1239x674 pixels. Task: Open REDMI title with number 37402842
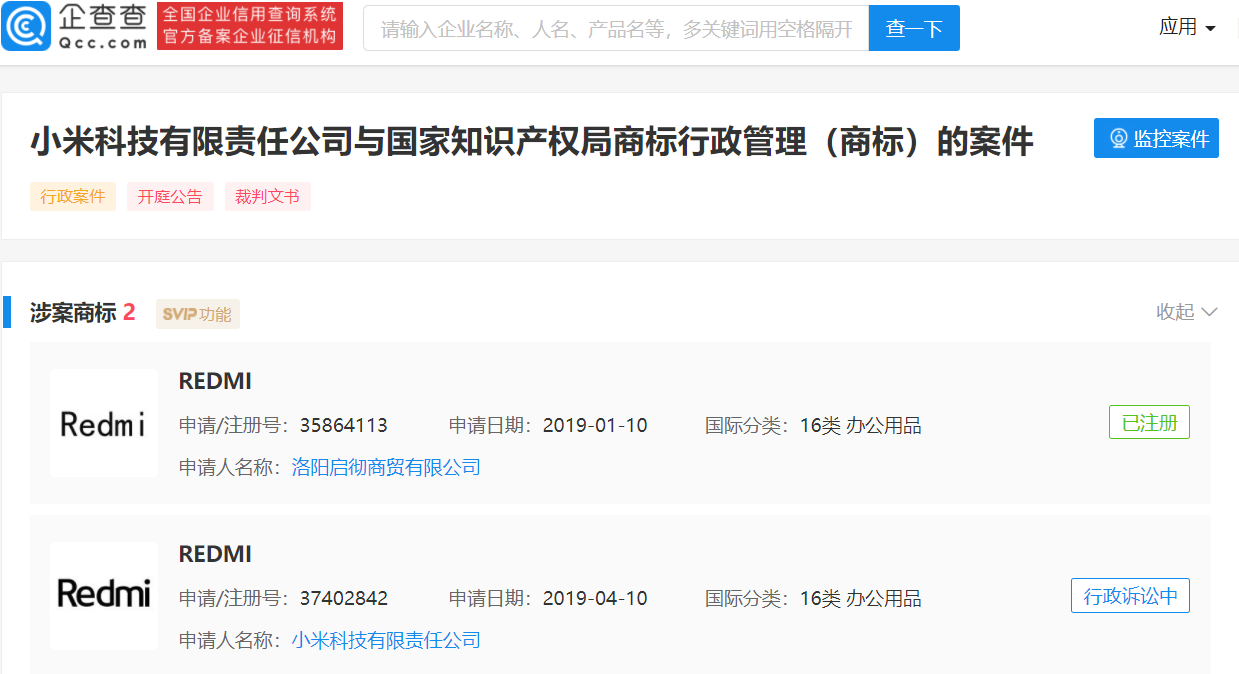pyautogui.click(x=215, y=554)
